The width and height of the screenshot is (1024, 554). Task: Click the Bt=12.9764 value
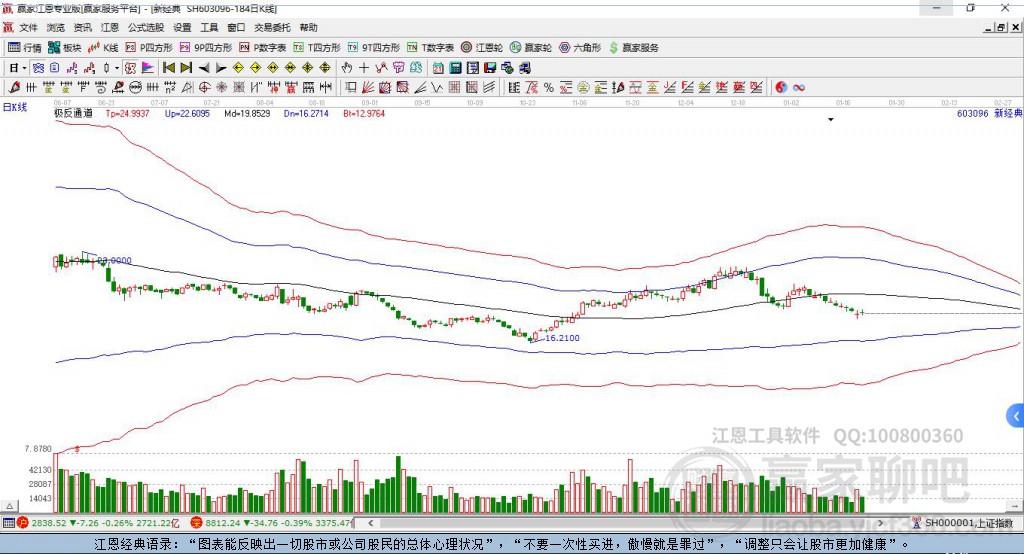coord(364,114)
